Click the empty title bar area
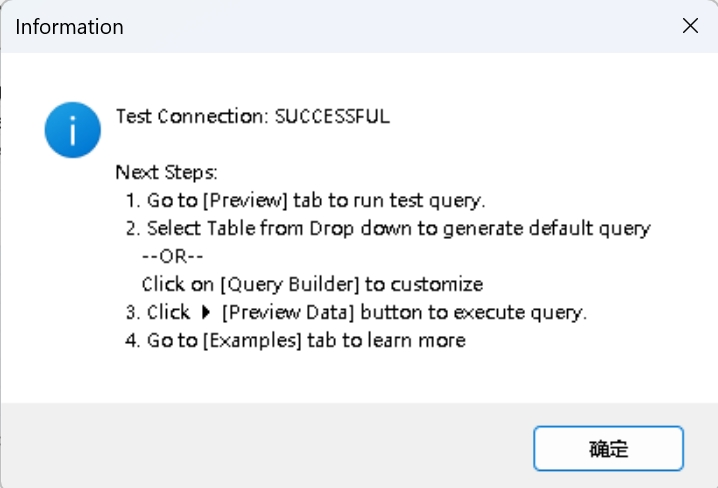 (400, 27)
